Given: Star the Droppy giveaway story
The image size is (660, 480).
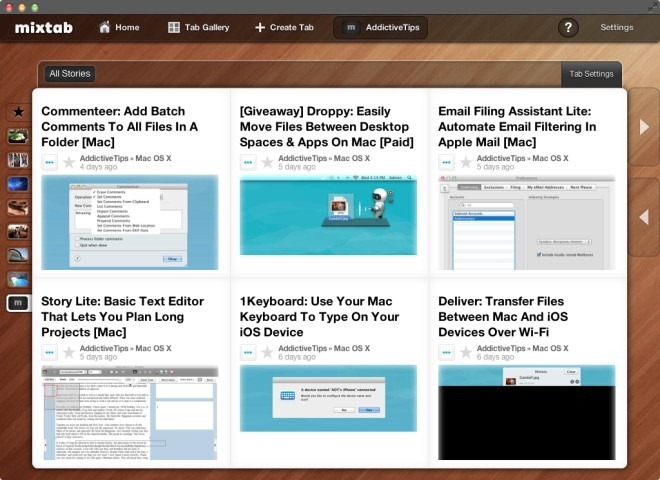Looking at the screenshot, I should [267, 162].
